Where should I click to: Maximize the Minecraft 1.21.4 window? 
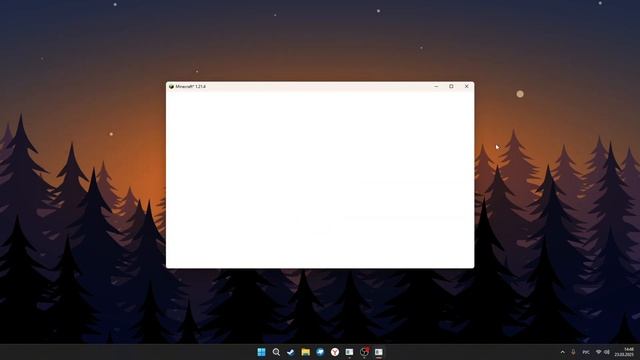(x=451, y=87)
